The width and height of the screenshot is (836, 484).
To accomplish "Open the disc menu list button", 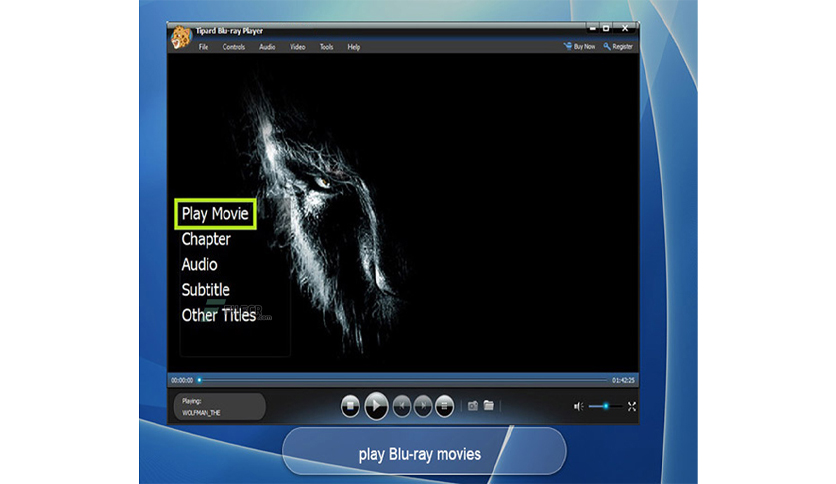I will point(444,406).
